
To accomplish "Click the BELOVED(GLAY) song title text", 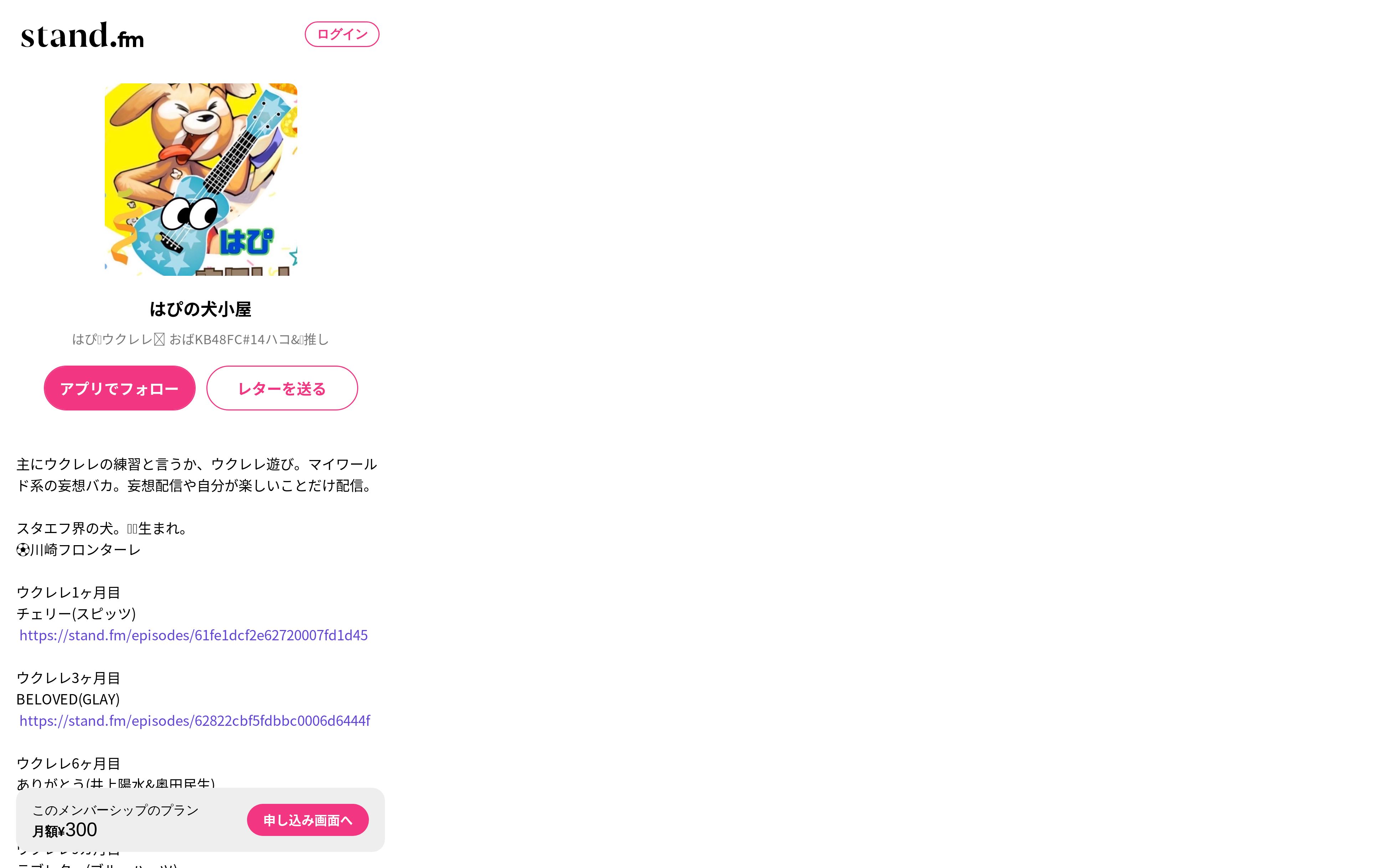I will (68, 699).
